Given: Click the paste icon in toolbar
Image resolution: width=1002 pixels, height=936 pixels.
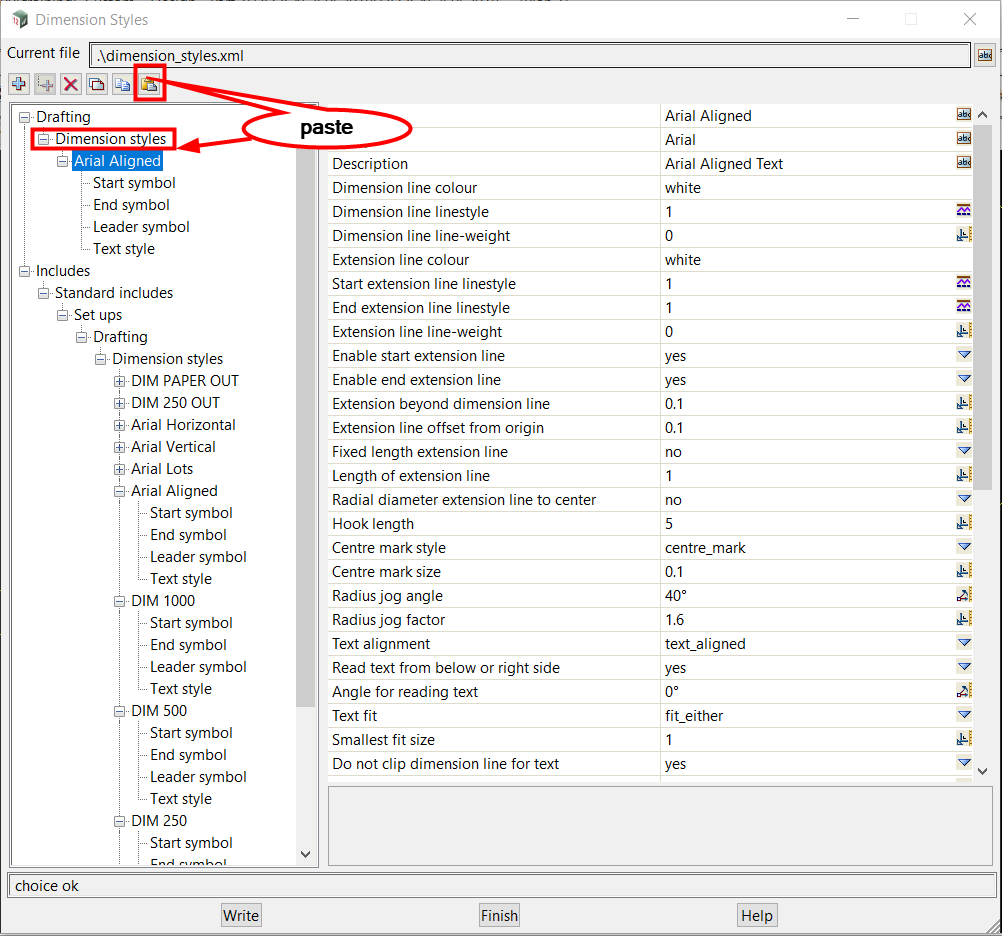Looking at the screenshot, I should (149, 85).
